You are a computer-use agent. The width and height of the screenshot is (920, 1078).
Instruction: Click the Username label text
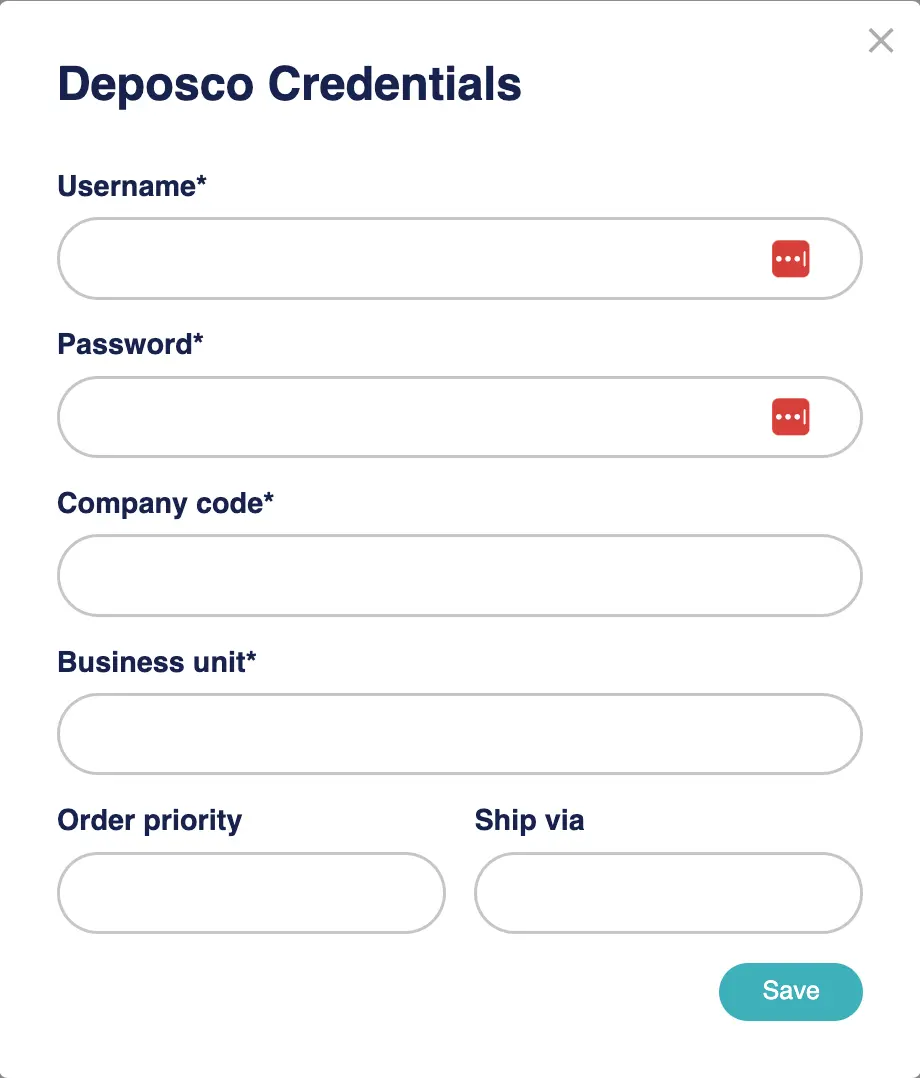pos(126,186)
